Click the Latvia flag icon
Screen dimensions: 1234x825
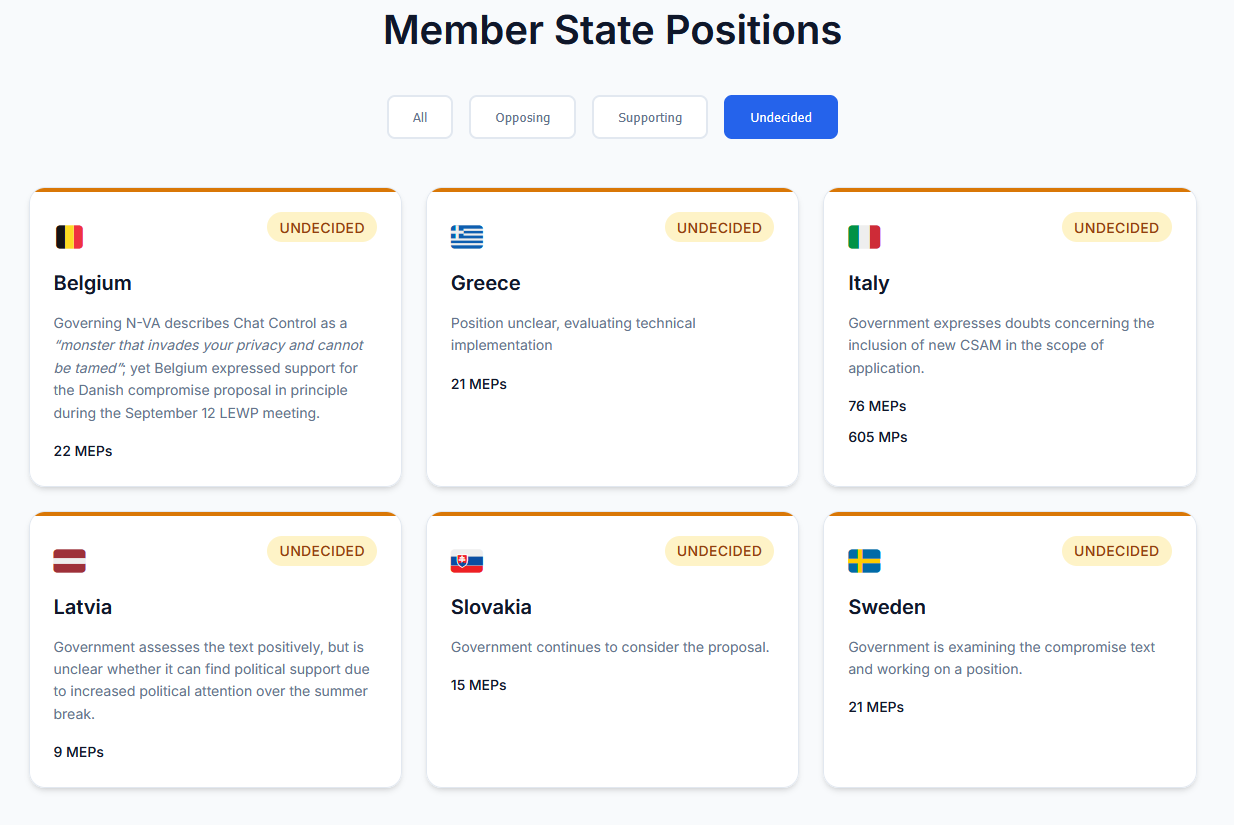pos(69,561)
